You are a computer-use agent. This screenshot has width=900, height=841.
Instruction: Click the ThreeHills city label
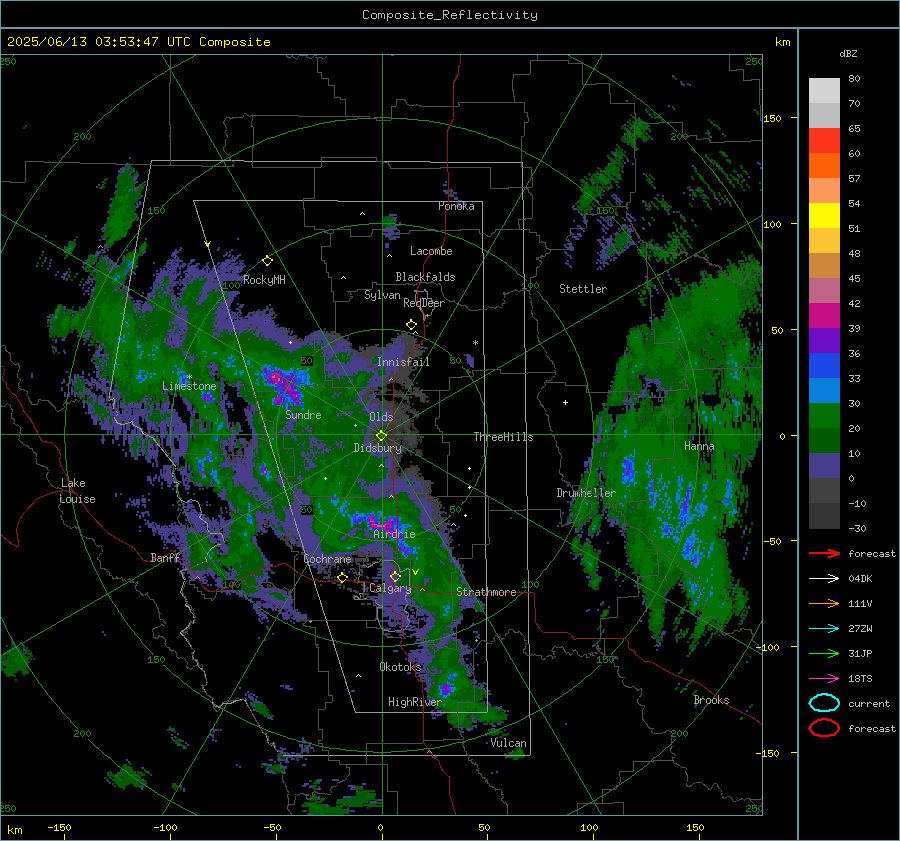click(x=503, y=437)
